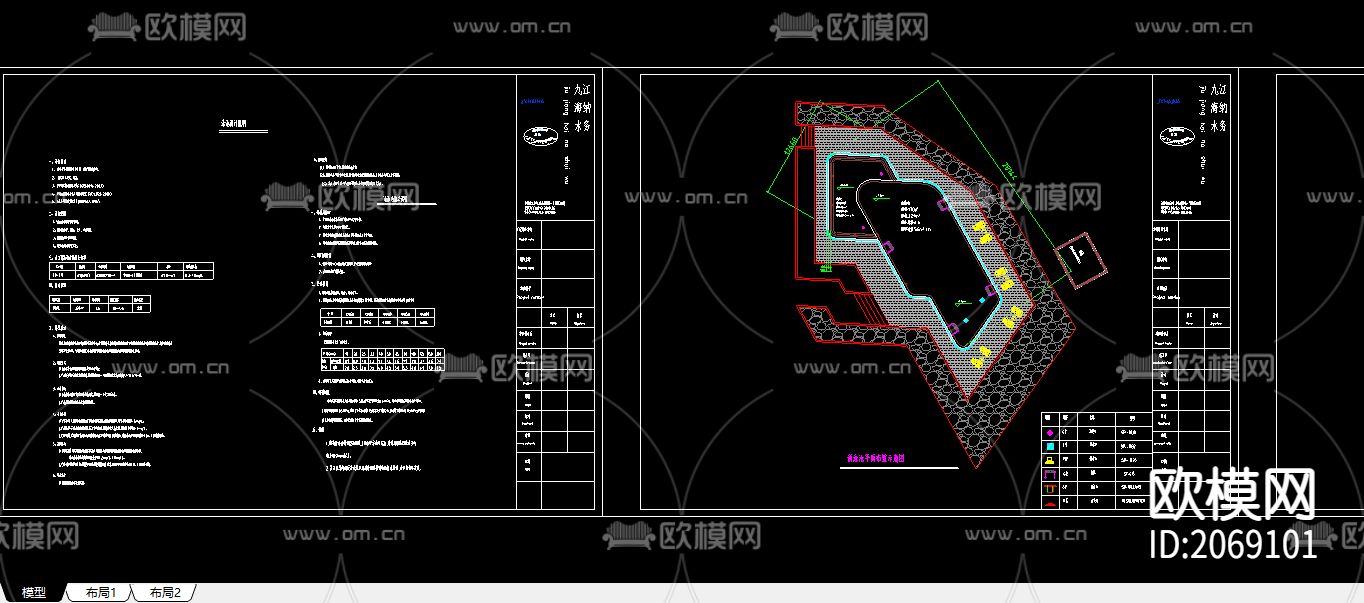Open the 布局1 layout tab
This screenshot has height=603, width=1364.
click(101, 593)
